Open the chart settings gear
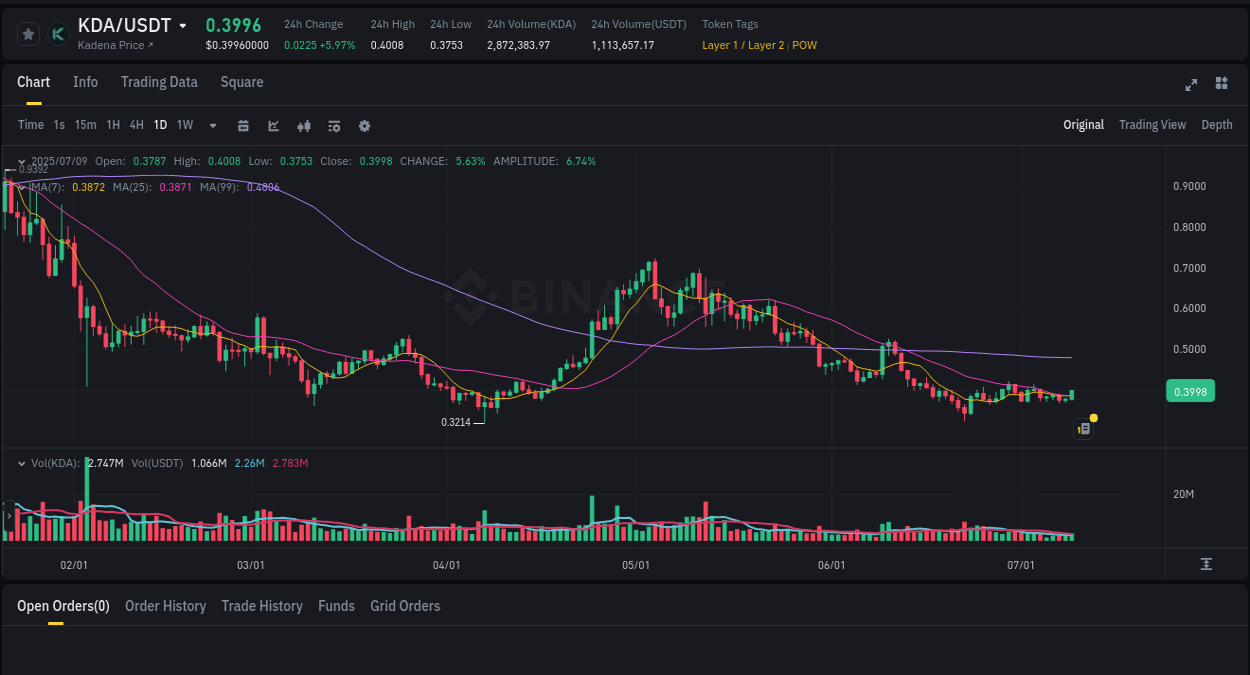 (x=364, y=125)
